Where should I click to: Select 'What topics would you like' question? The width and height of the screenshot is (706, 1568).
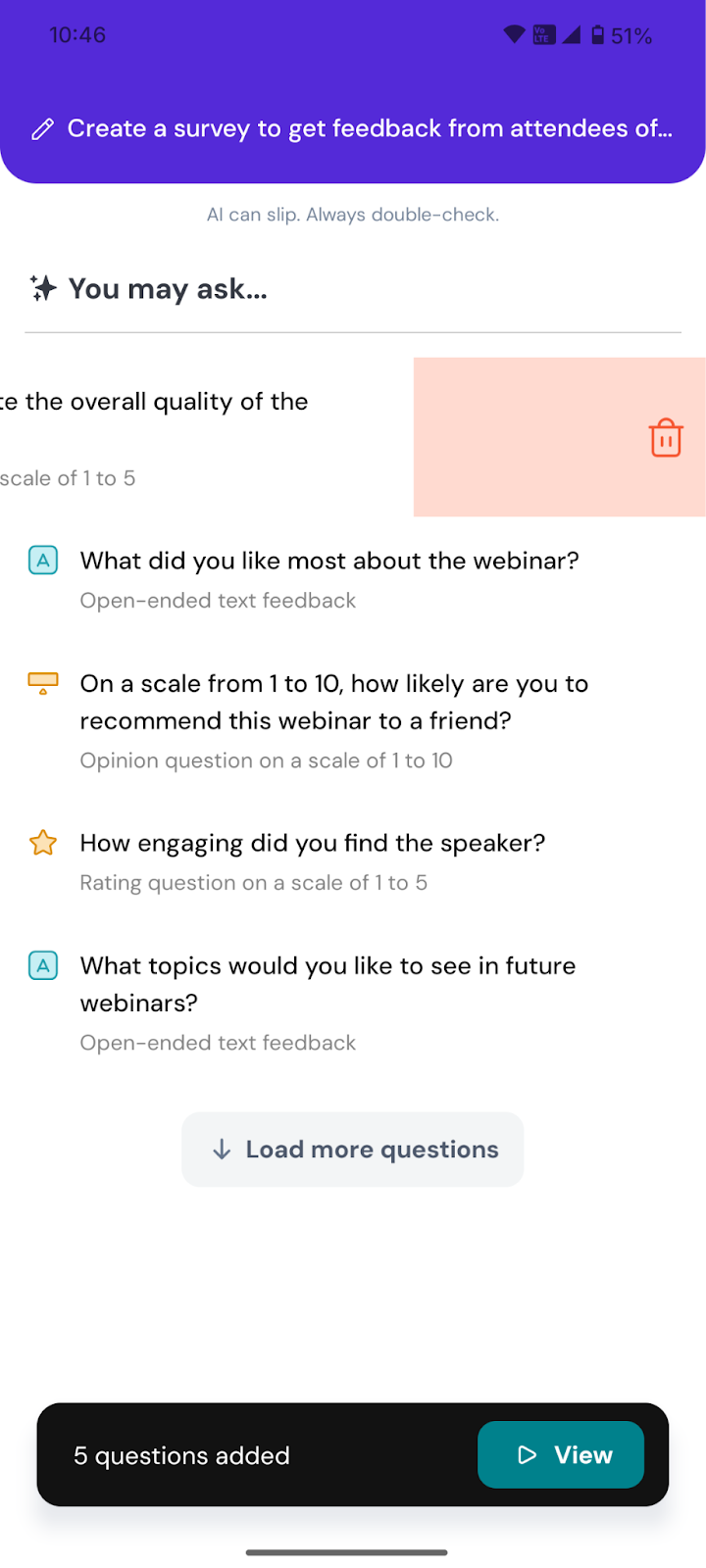pyautogui.click(x=328, y=984)
